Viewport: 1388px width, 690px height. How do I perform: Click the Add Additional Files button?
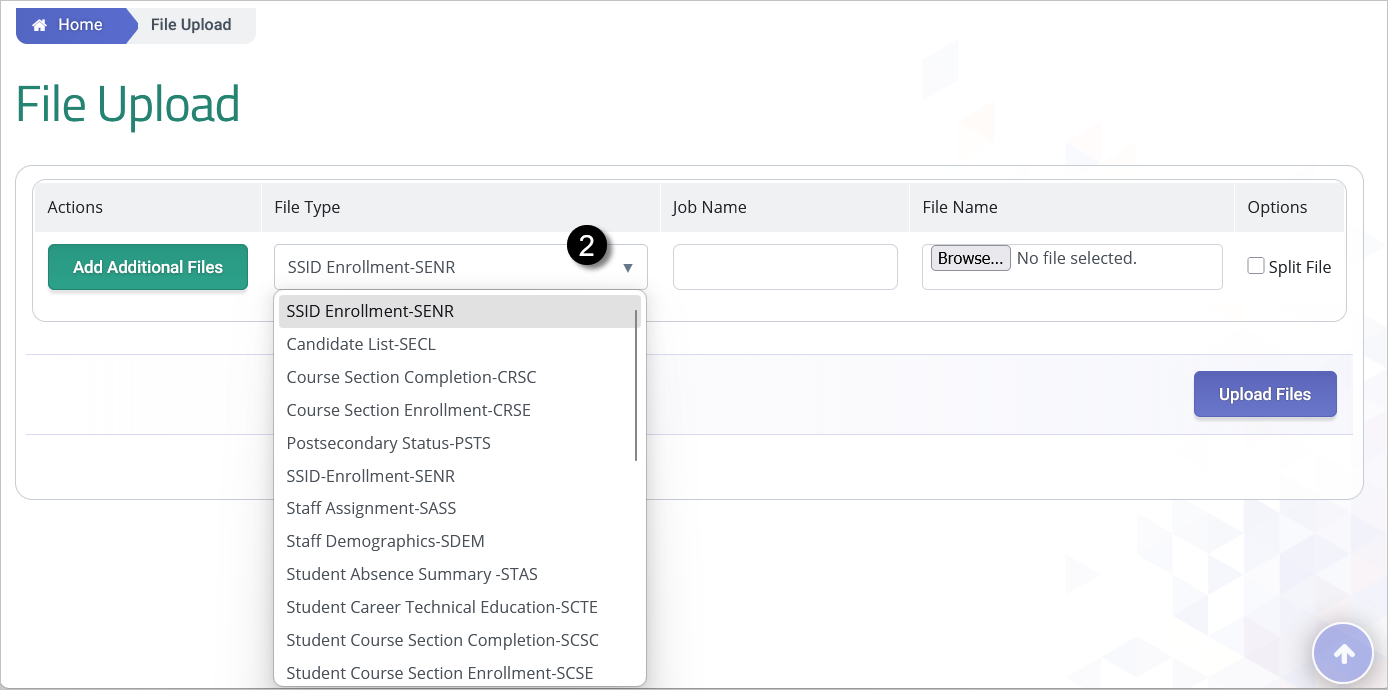tap(147, 267)
